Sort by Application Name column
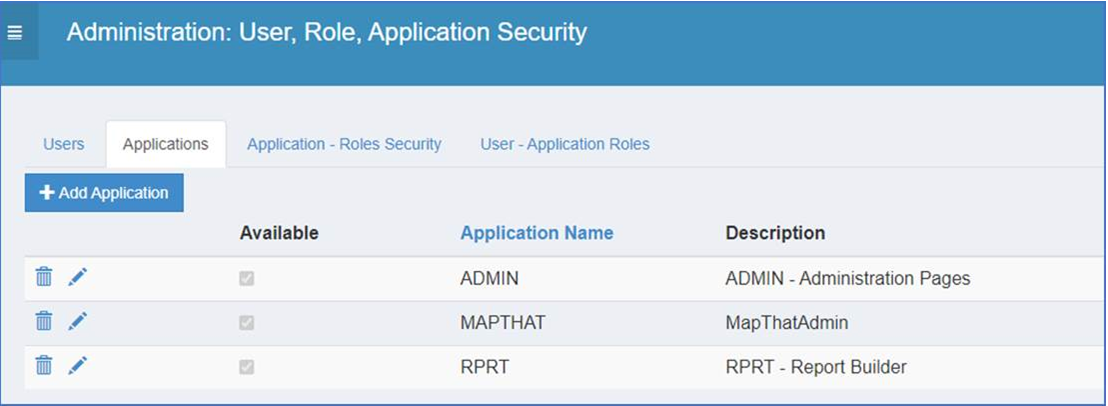The width and height of the screenshot is (1108, 406). point(536,233)
